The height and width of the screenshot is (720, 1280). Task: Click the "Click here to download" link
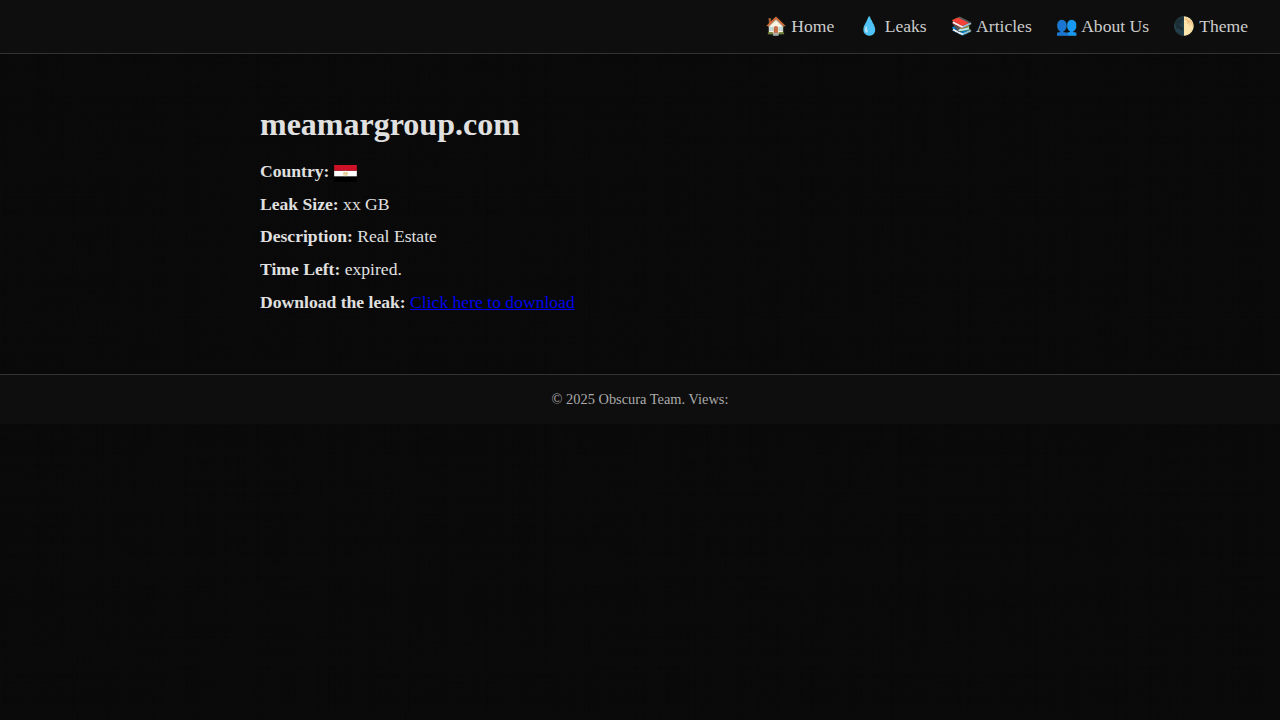[491, 302]
